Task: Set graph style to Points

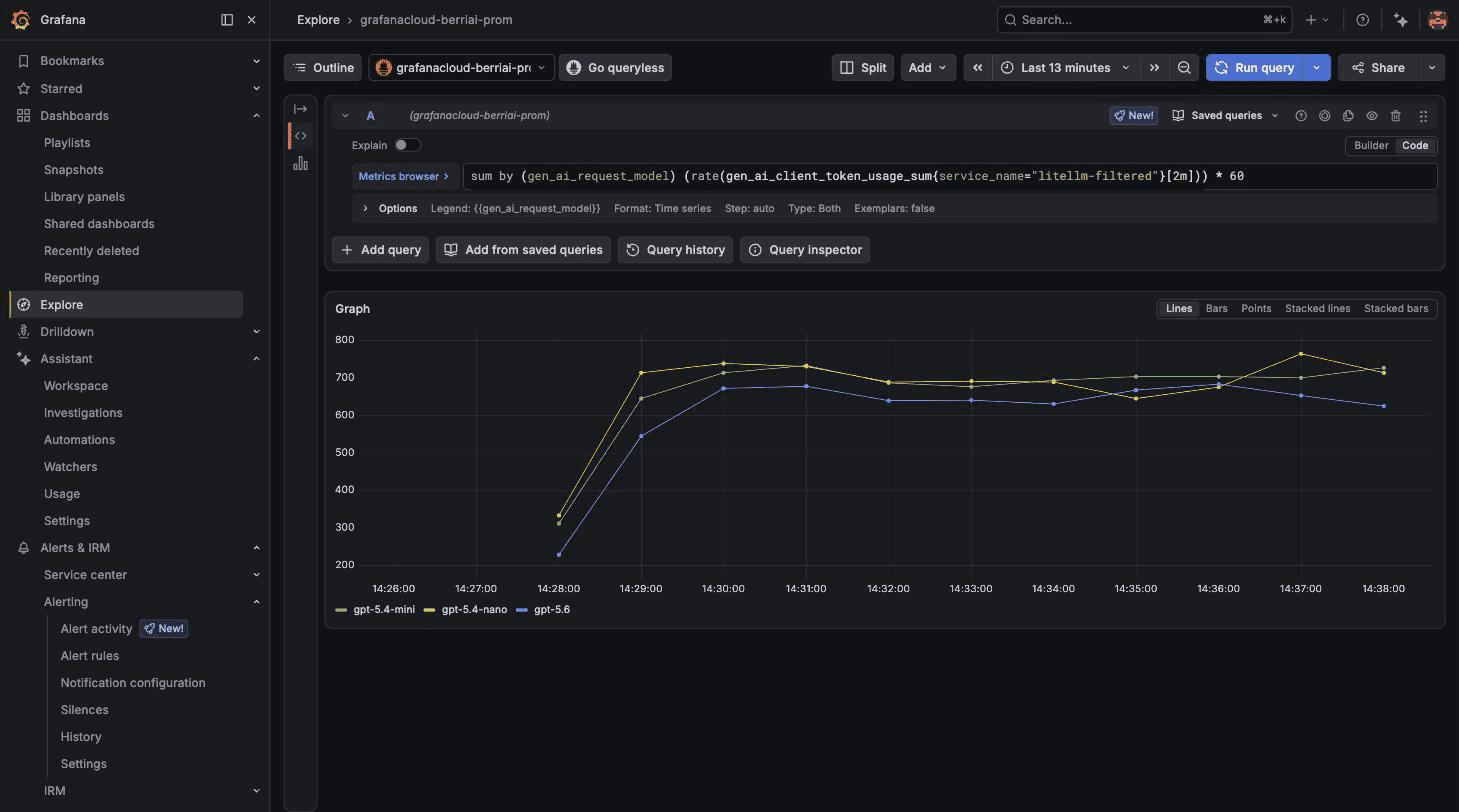Action: (x=1256, y=308)
